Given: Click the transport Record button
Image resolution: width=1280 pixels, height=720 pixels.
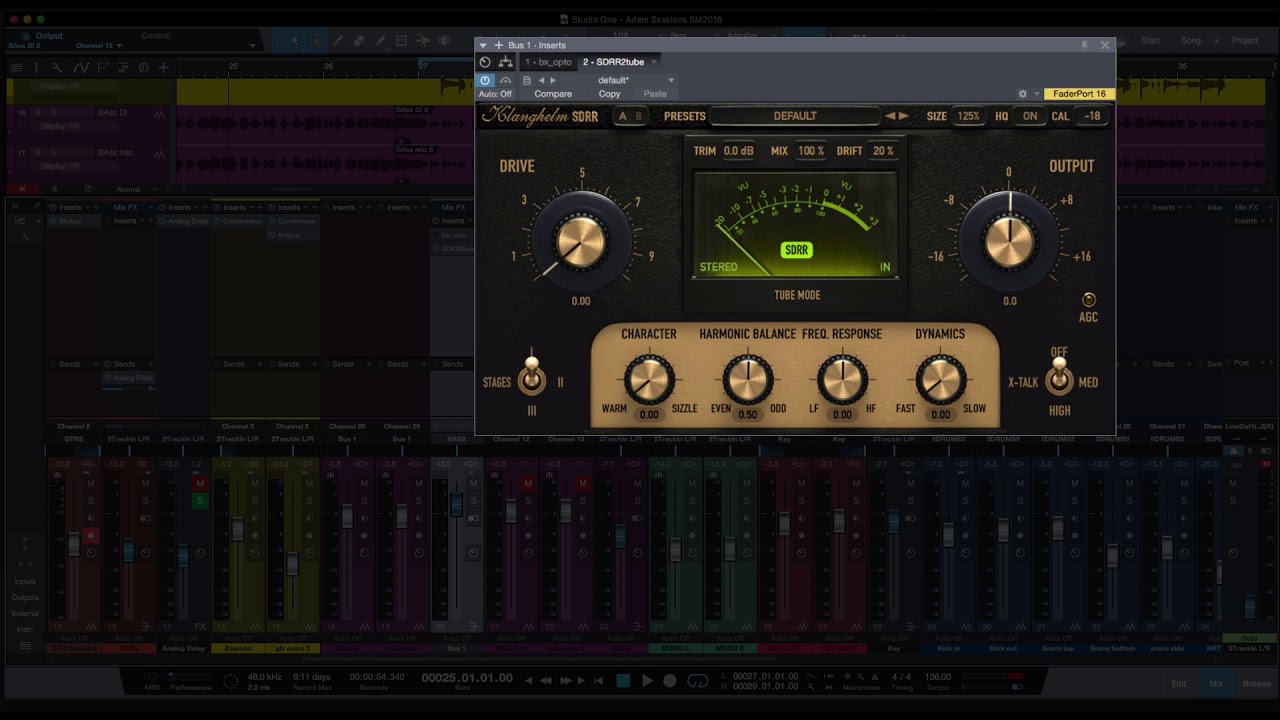Looking at the screenshot, I should pos(670,681).
